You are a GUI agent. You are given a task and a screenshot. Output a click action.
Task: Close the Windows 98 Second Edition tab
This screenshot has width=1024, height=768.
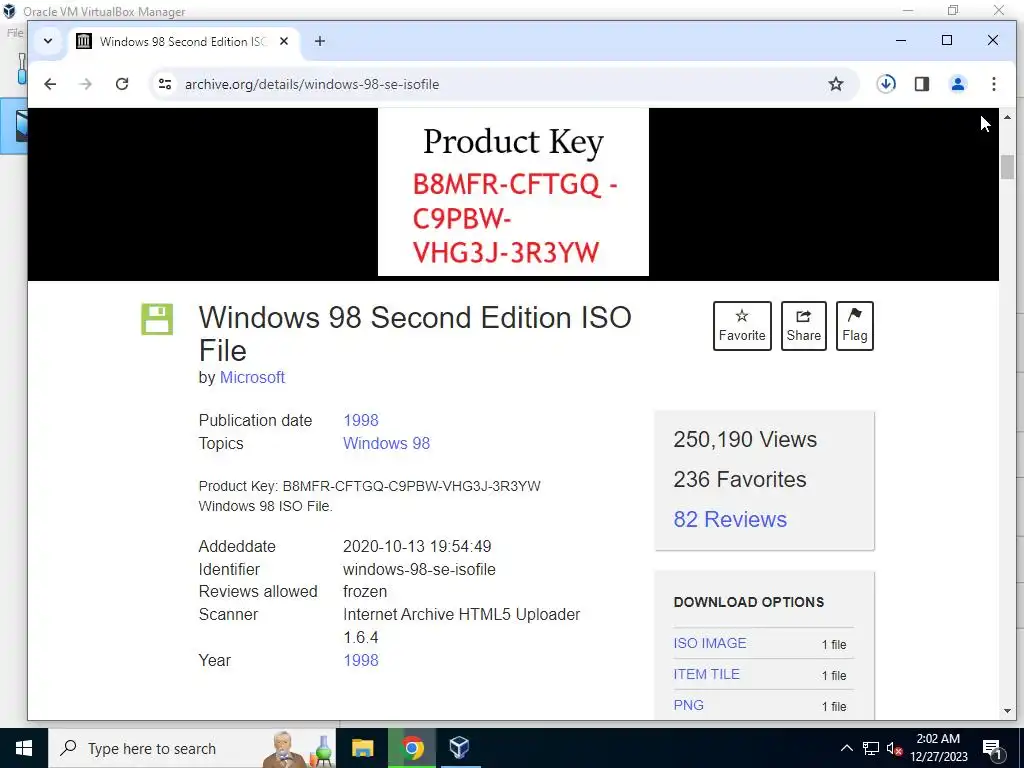(x=284, y=41)
